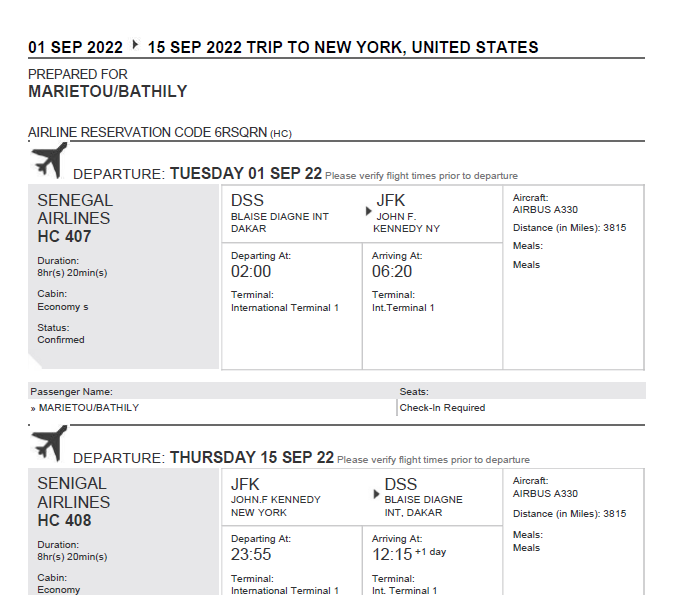Viewport: 674px width, 595px height.
Task: Click the HC 408 flight number
Action: tap(64, 520)
